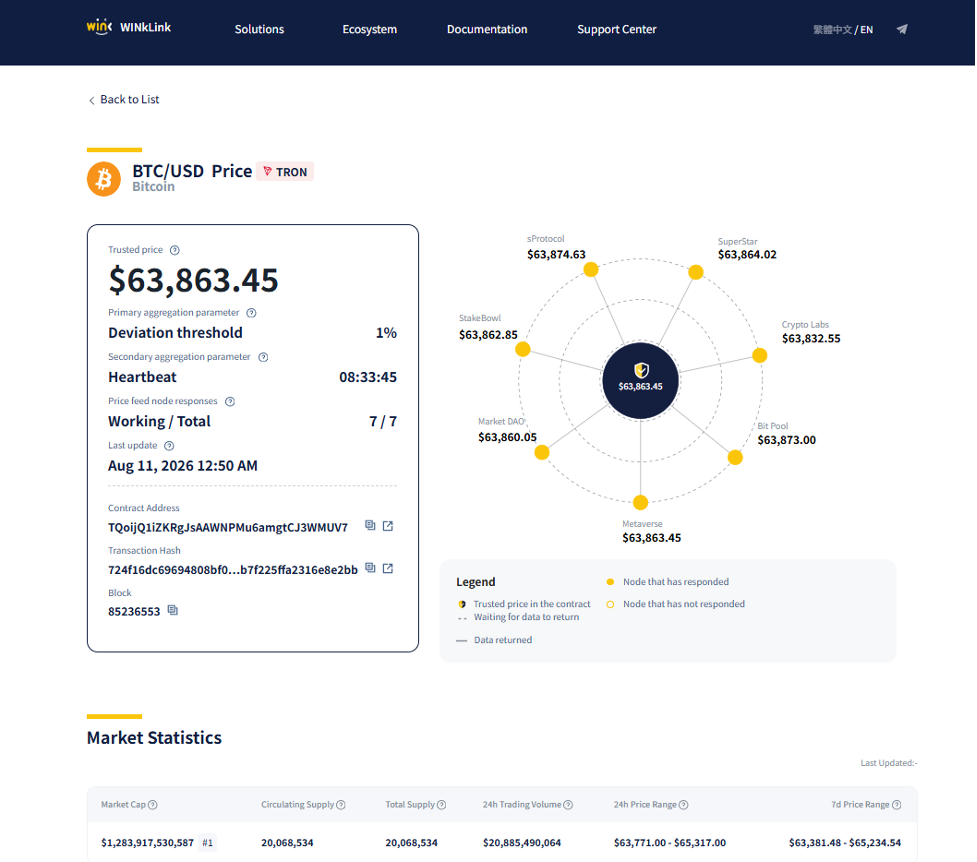Open the Telegram paper-plane icon
The height and width of the screenshot is (862, 977).
coord(902,29)
